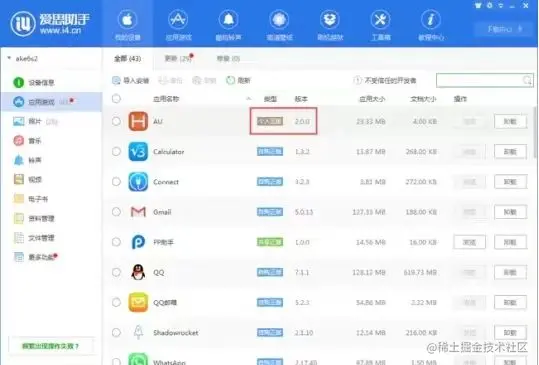
Task: Click the Calculator app icon
Action: [x=138, y=152]
